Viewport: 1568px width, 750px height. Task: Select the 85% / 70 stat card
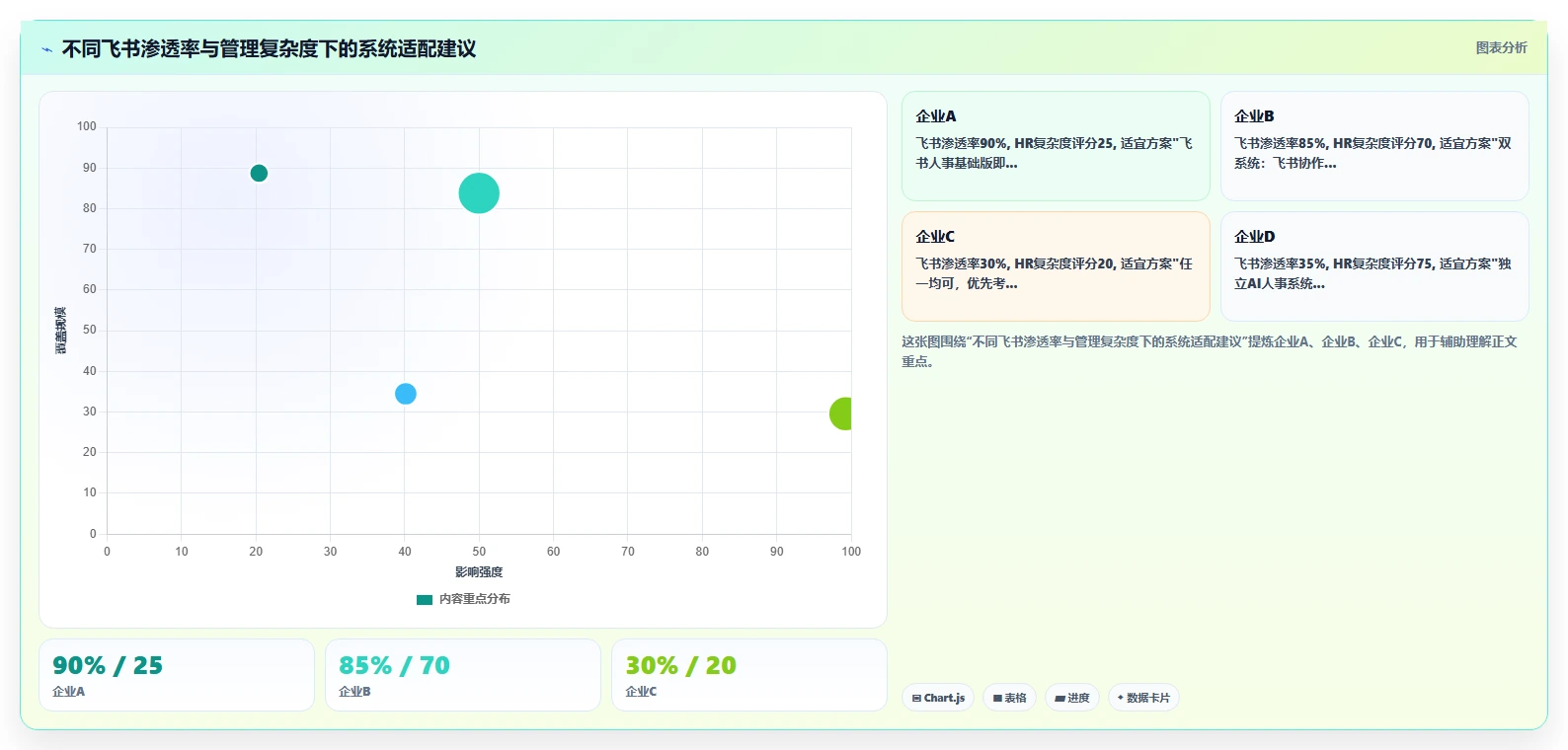(x=463, y=675)
